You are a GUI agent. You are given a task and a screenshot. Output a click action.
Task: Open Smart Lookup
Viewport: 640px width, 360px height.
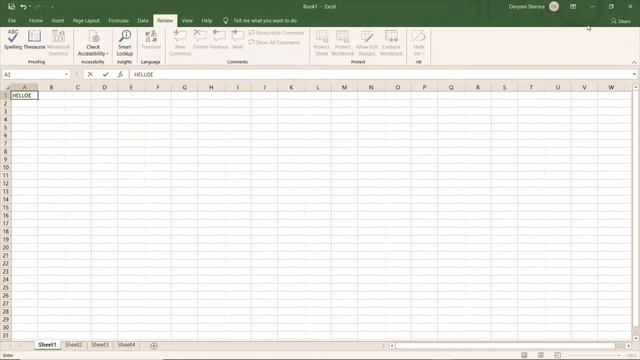pyautogui.click(x=124, y=42)
